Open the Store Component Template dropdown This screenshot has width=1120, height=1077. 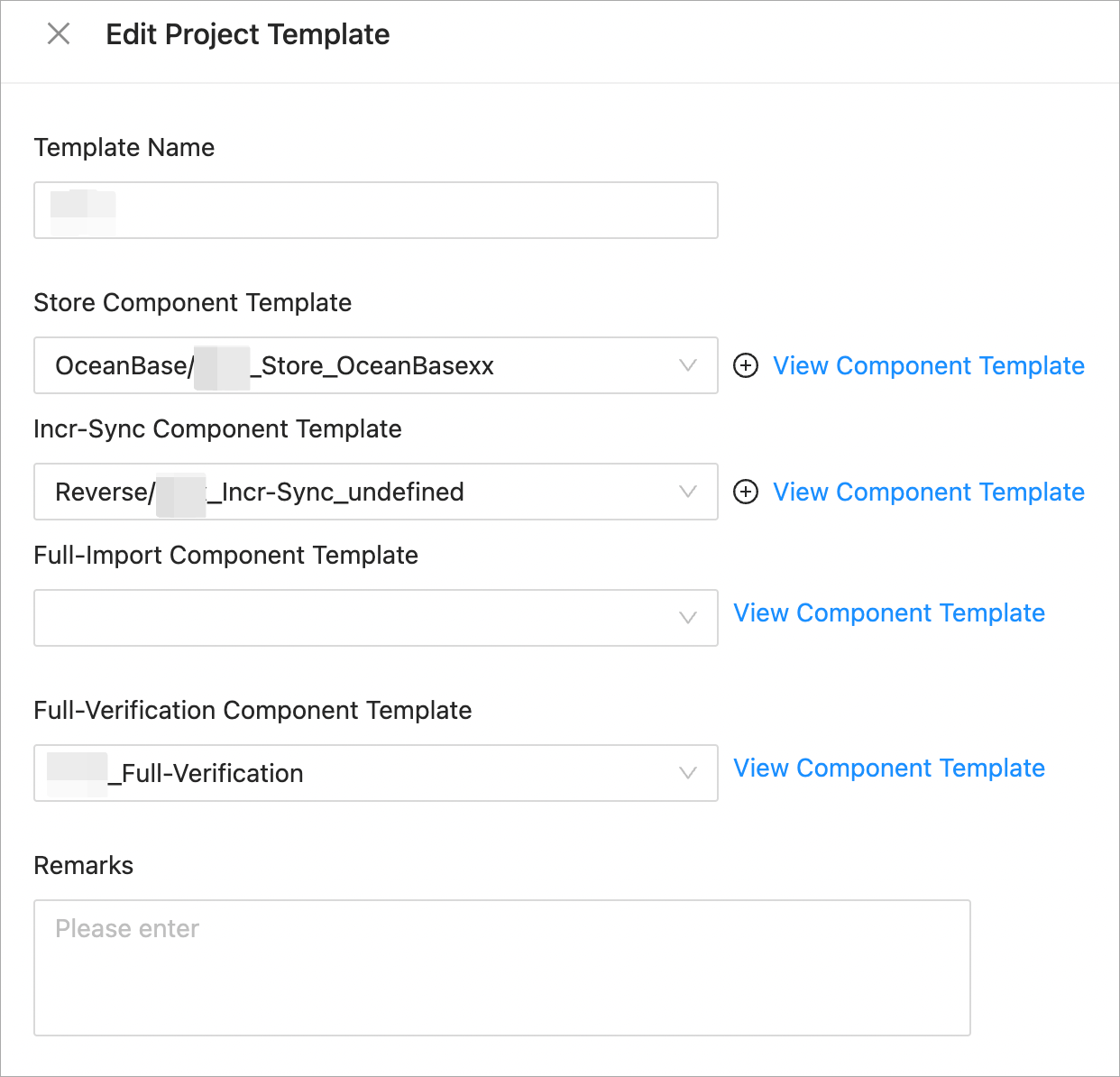(x=375, y=366)
